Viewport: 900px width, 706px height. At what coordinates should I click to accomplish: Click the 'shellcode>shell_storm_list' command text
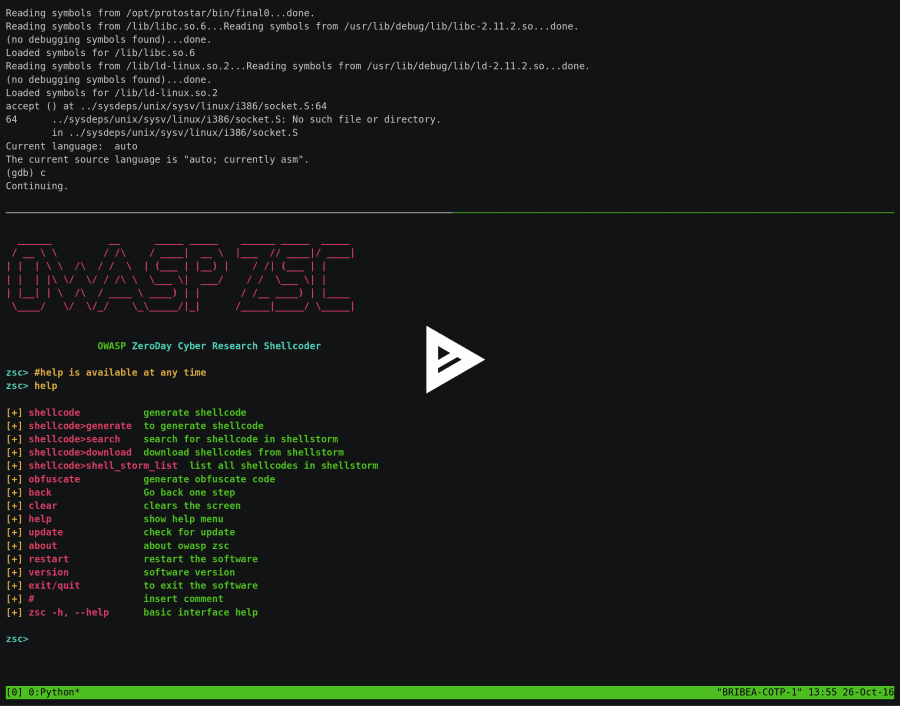click(x=103, y=466)
